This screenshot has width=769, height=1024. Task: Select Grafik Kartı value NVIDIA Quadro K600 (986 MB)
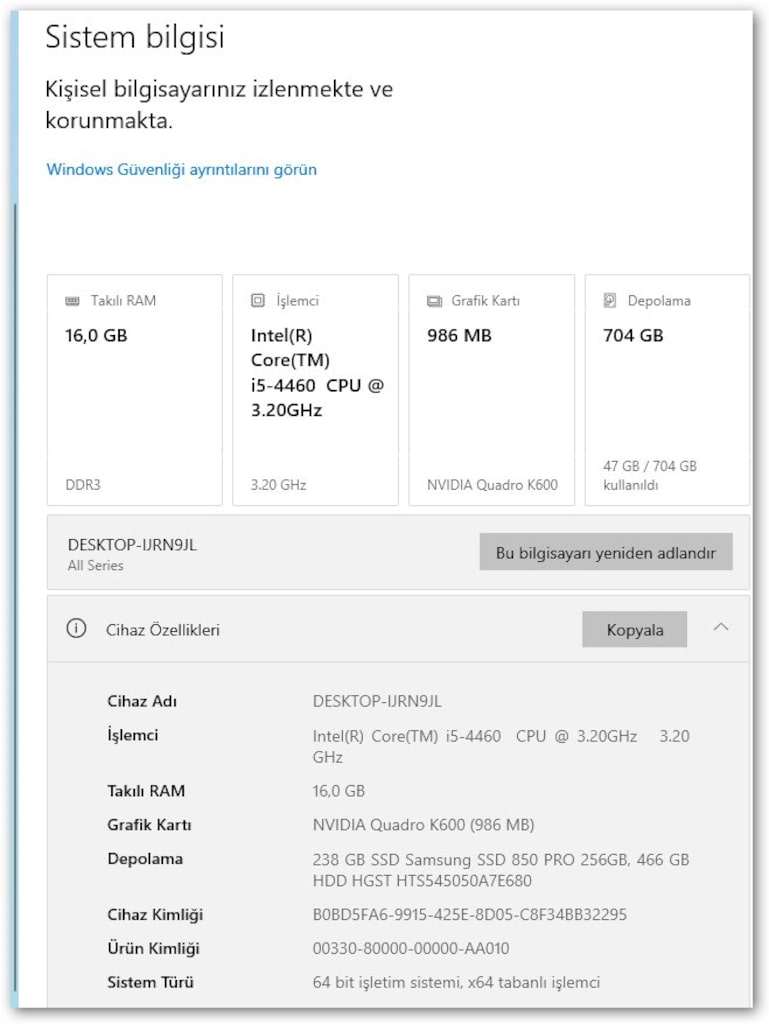[x=424, y=825]
